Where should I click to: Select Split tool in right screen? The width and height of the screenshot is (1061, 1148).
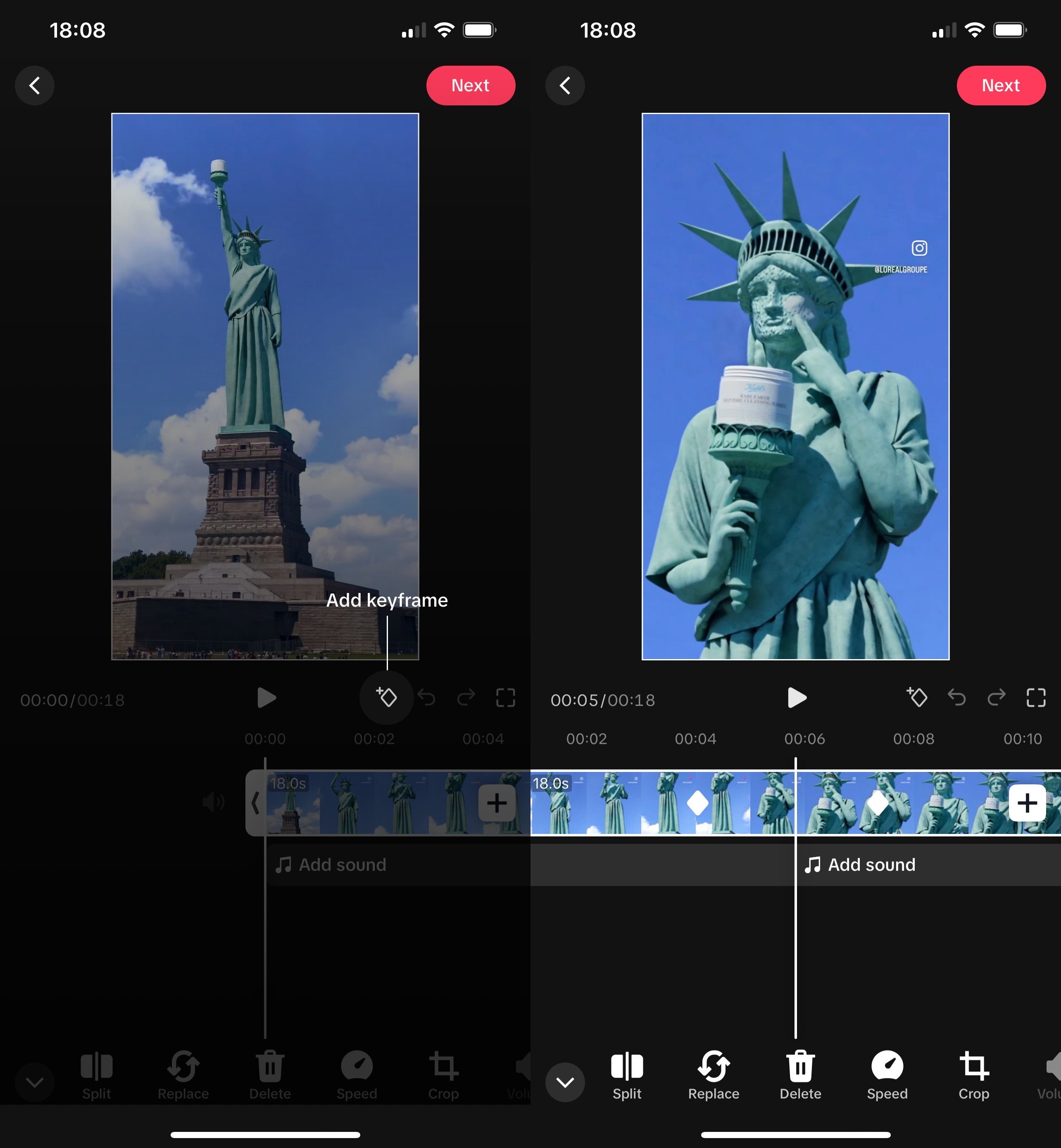click(627, 1076)
